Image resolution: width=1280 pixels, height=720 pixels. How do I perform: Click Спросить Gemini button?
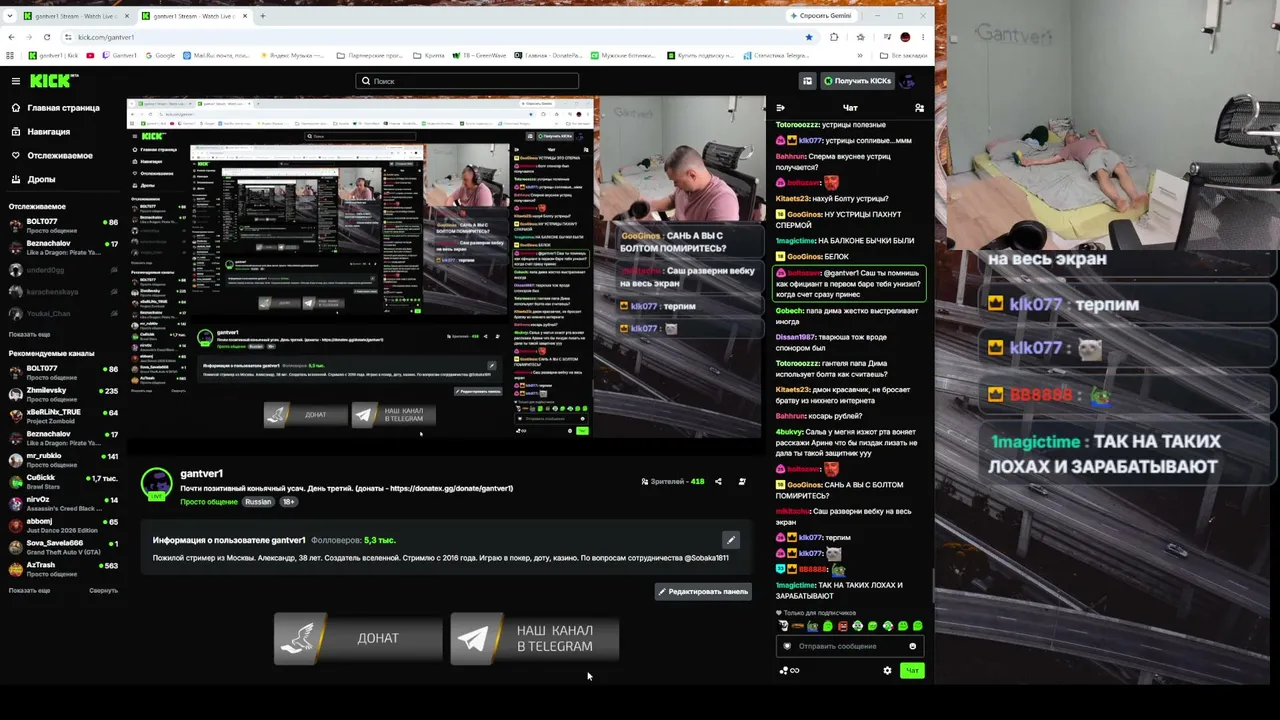coord(822,16)
